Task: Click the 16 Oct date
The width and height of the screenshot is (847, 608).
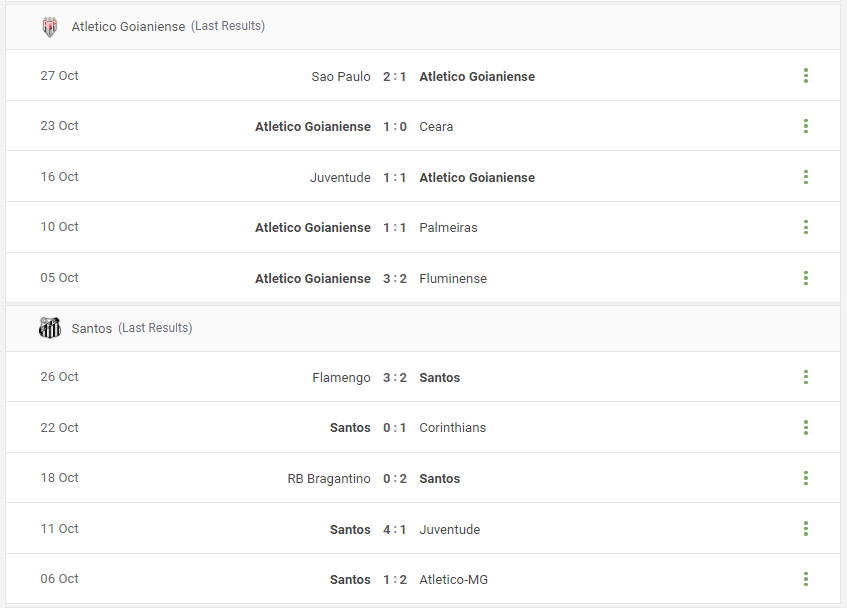Action: tap(59, 177)
